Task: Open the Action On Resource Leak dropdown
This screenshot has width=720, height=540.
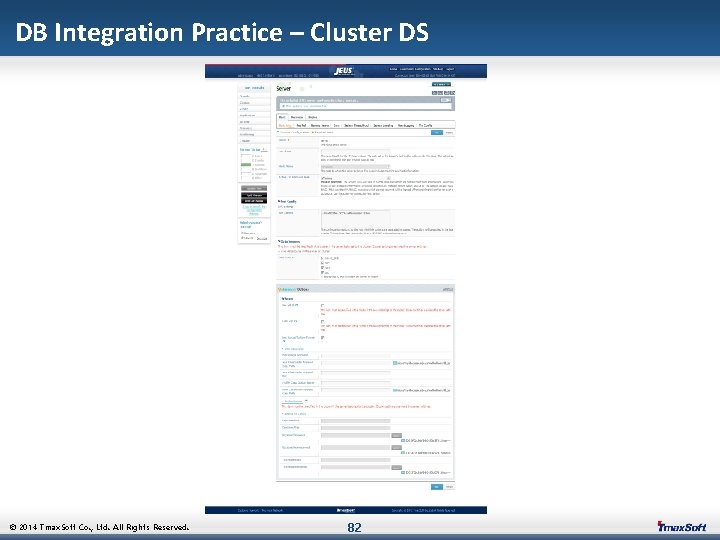Action: pos(355,178)
